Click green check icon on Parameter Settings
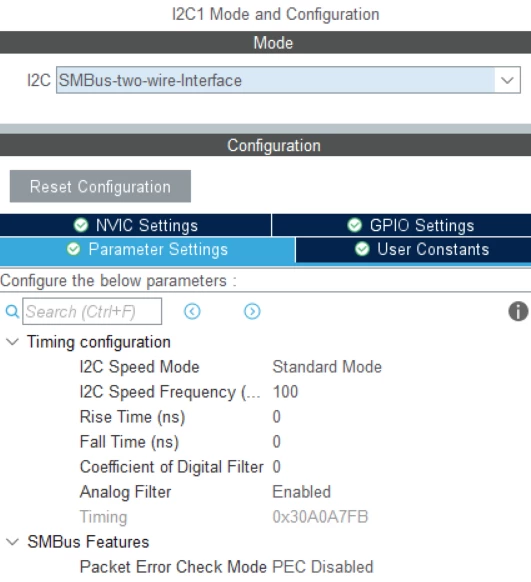The width and height of the screenshot is (531, 582). point(73,249)
